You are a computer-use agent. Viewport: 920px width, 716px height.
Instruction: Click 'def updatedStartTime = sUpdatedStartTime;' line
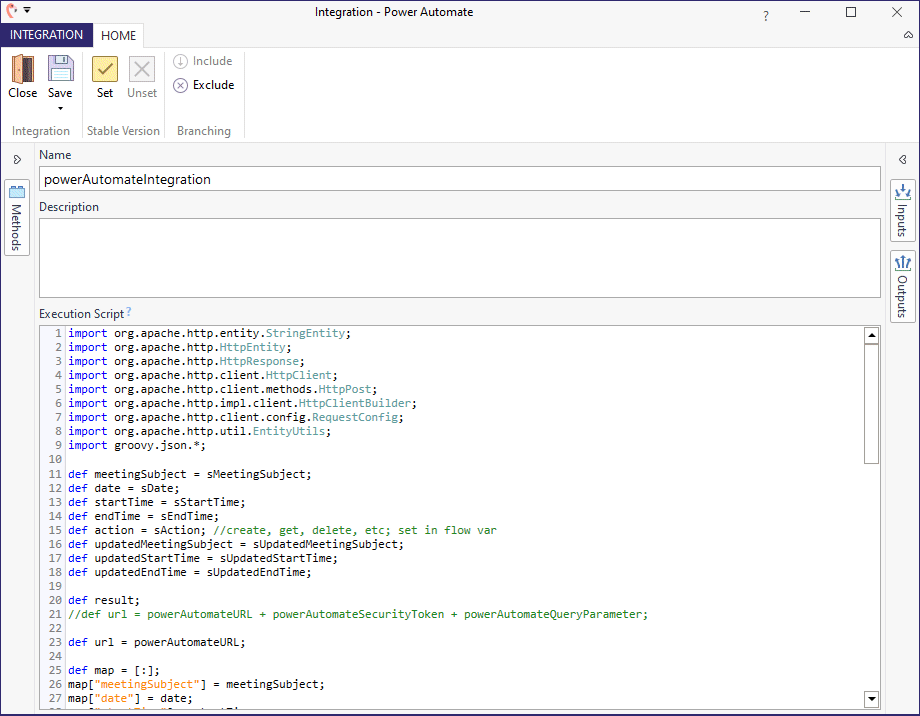pos(203,558)
